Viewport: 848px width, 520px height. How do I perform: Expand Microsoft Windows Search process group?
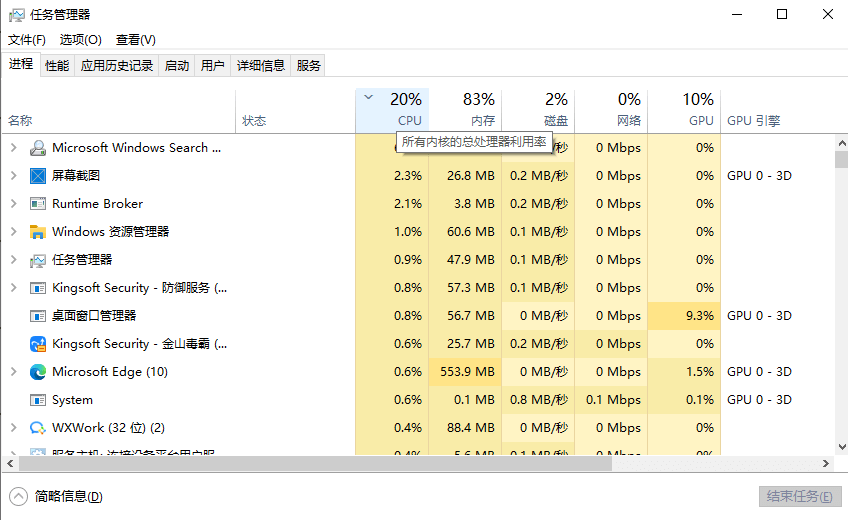click(x=14, y=148)
